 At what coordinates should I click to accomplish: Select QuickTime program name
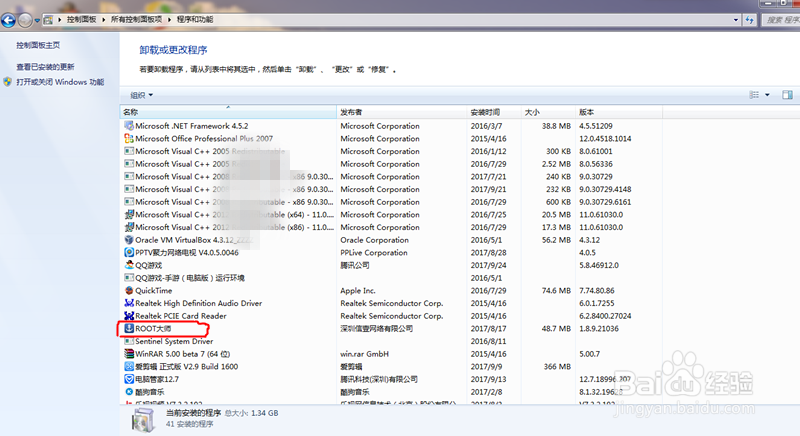click(x=154, y=291)
